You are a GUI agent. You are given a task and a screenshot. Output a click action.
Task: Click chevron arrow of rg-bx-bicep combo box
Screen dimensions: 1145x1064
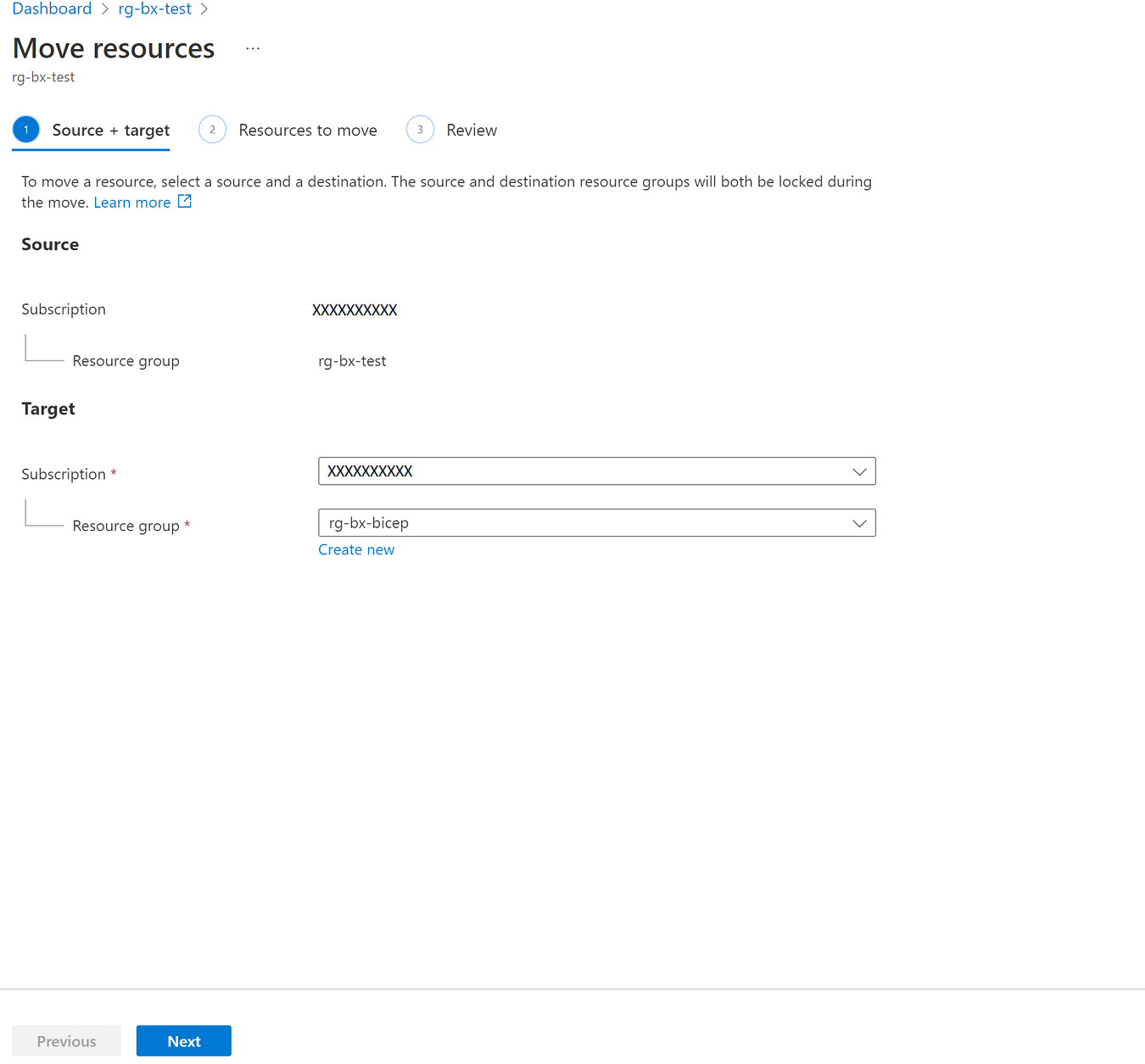(859, 523)
